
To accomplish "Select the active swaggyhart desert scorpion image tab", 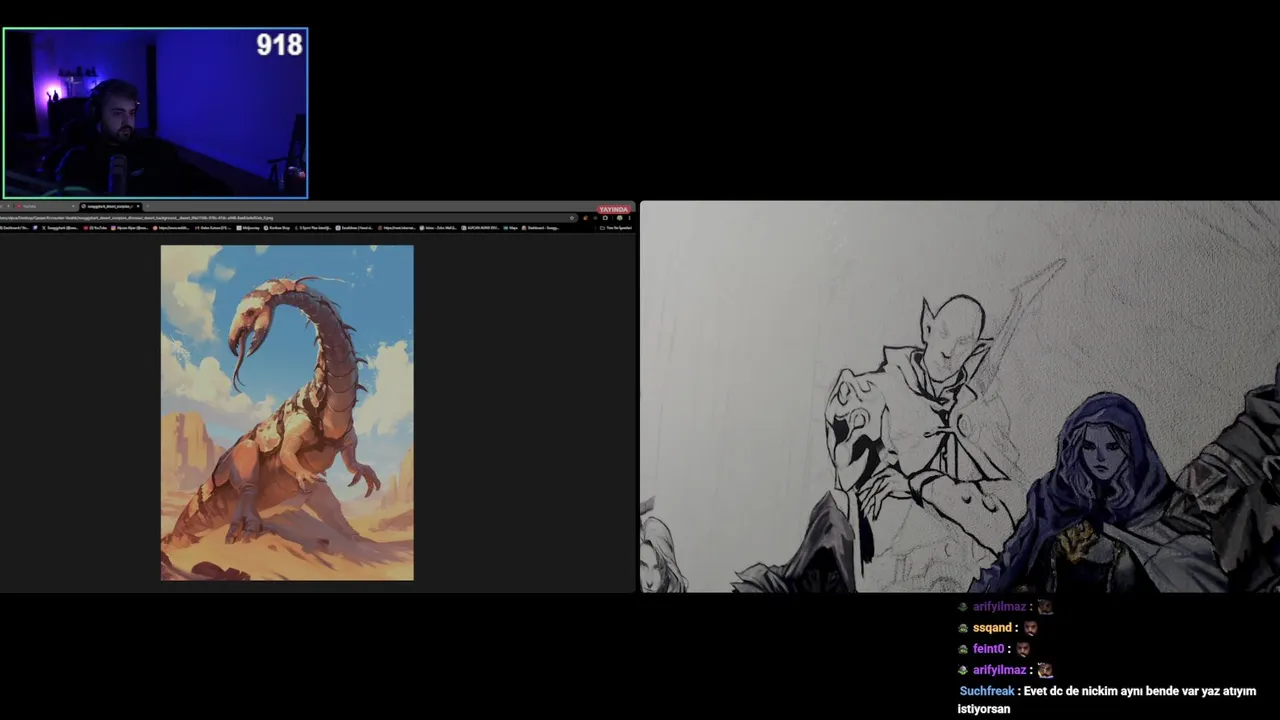I will click(x=110, y=206).
